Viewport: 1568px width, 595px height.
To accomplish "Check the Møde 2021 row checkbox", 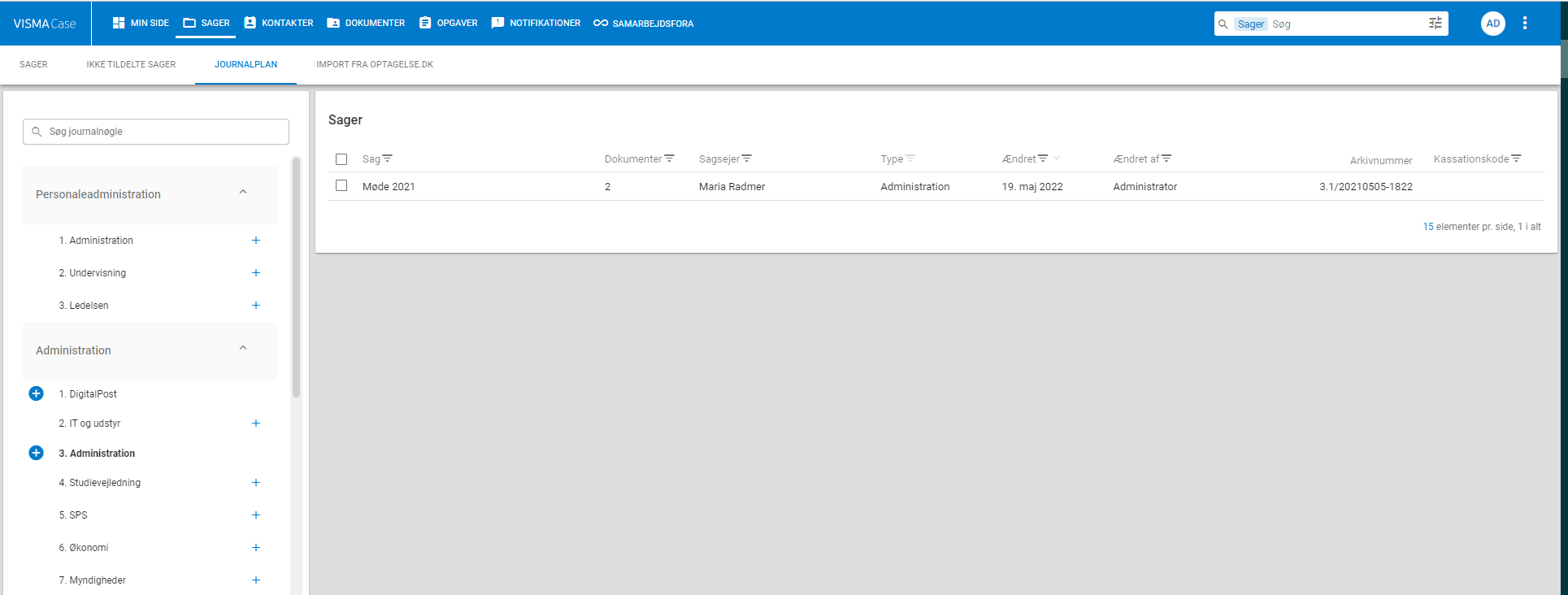I will (341, 185).
